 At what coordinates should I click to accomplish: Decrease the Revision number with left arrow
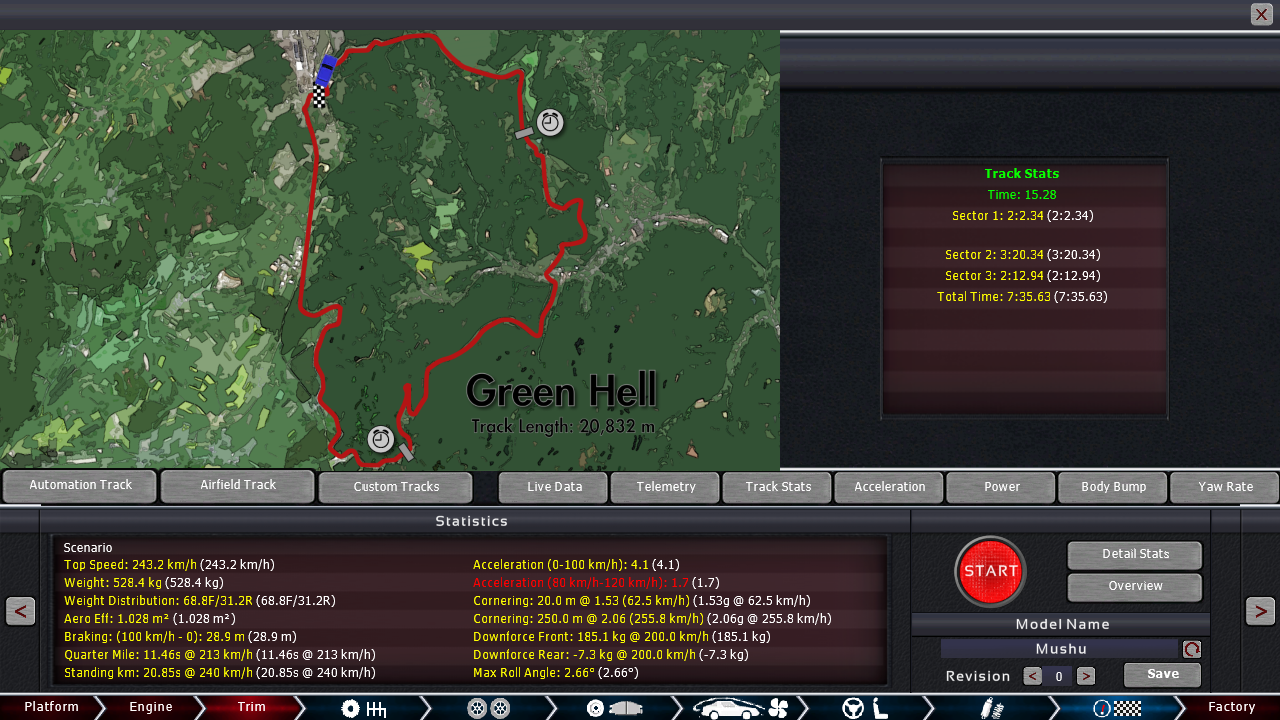pos(1033,676)
